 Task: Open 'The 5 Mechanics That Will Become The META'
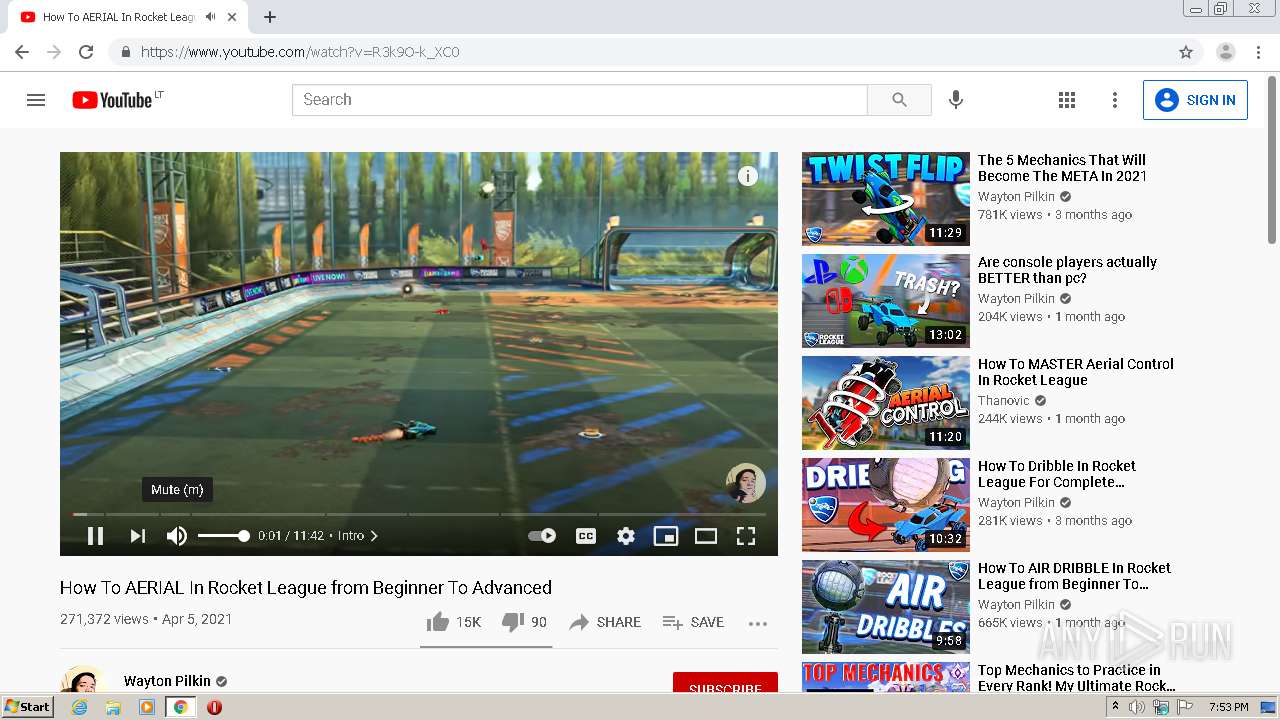pyautogui.click(x=1062, y=168)
